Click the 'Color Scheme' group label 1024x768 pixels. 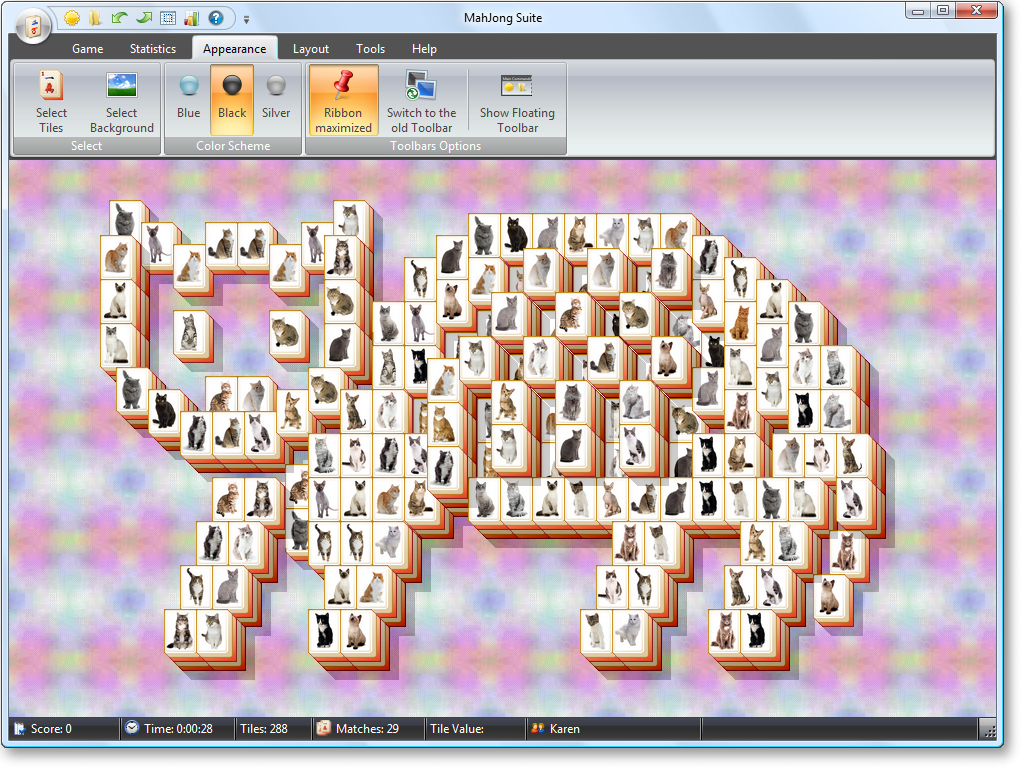[233, 146]
